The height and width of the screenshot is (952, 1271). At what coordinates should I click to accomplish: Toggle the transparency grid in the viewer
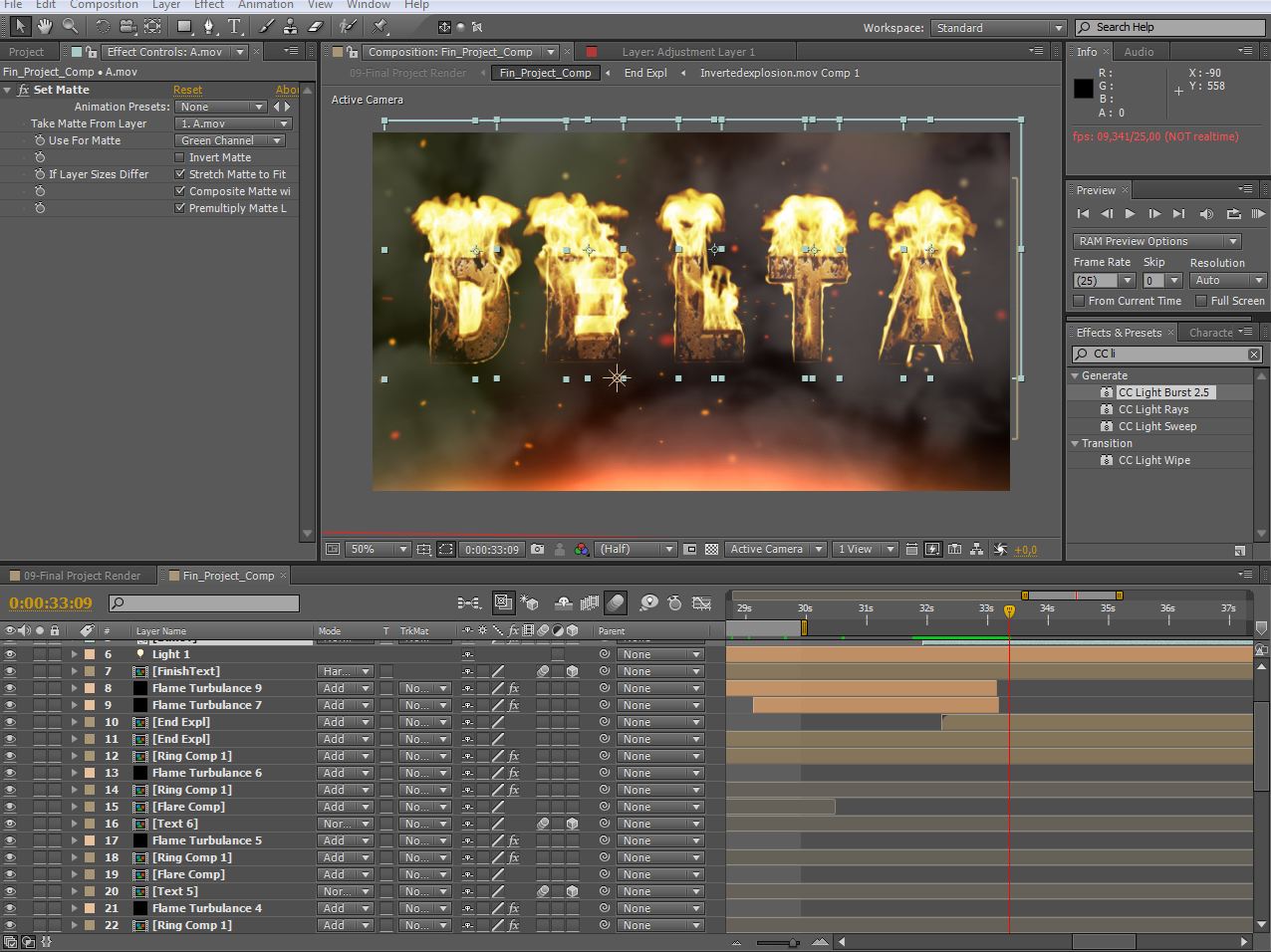(711, 549)
